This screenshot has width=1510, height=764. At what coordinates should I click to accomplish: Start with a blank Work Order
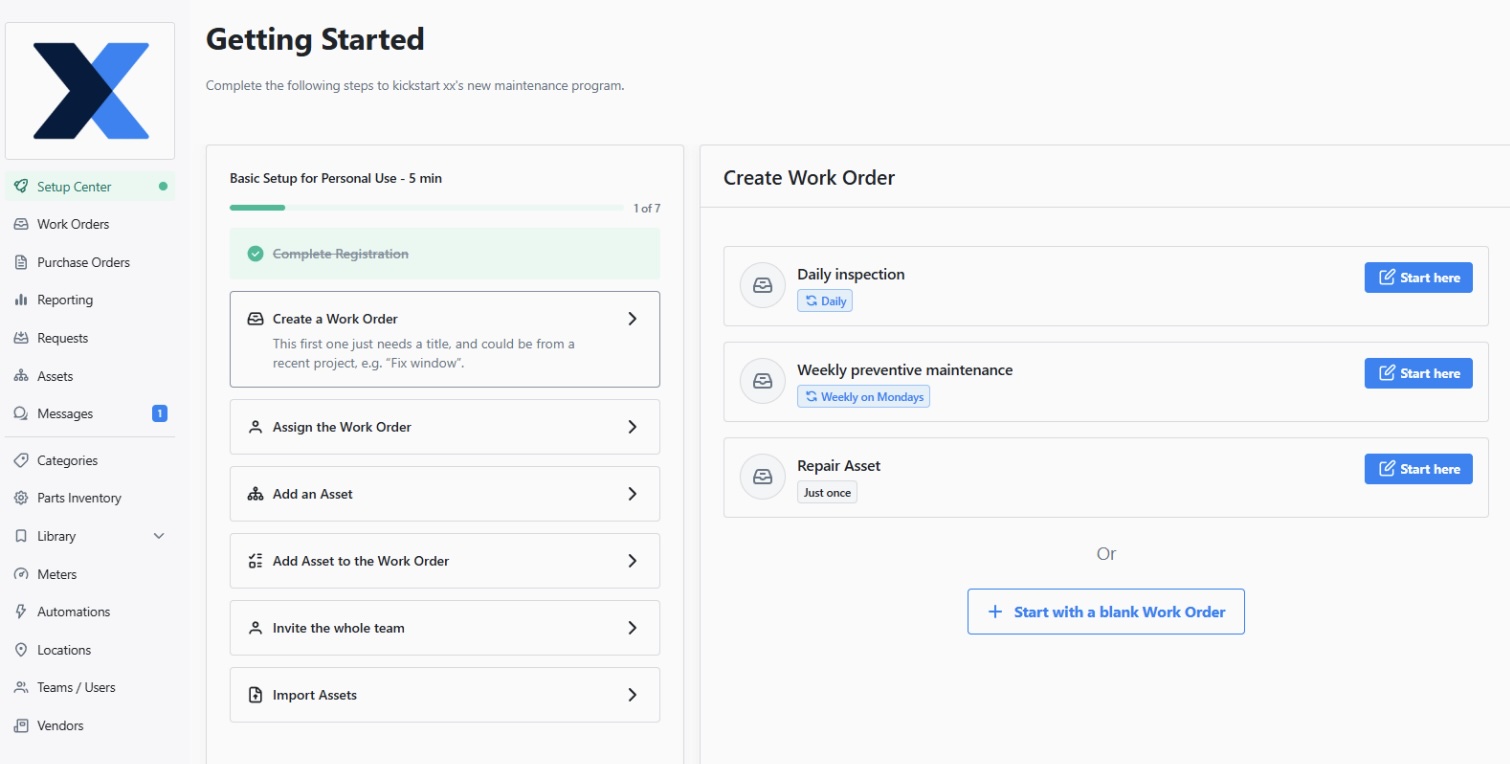coord(1105,611)
